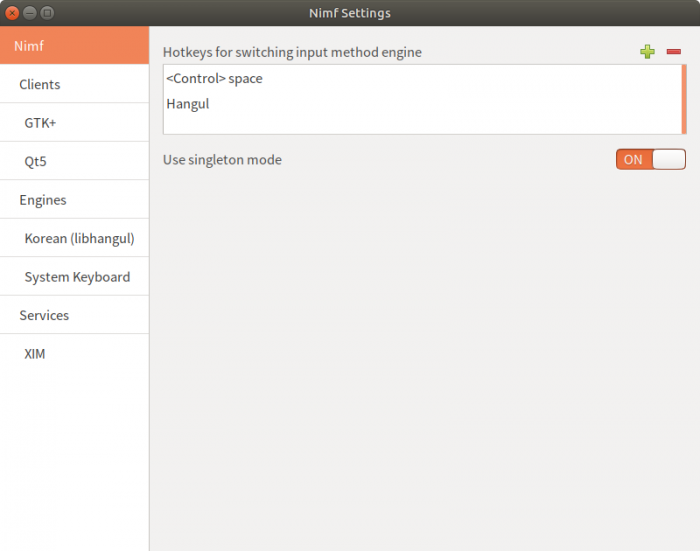This screenshot has height=551, width=700.
Task: Open Qt5 client settings
Action: click(36, 161)
